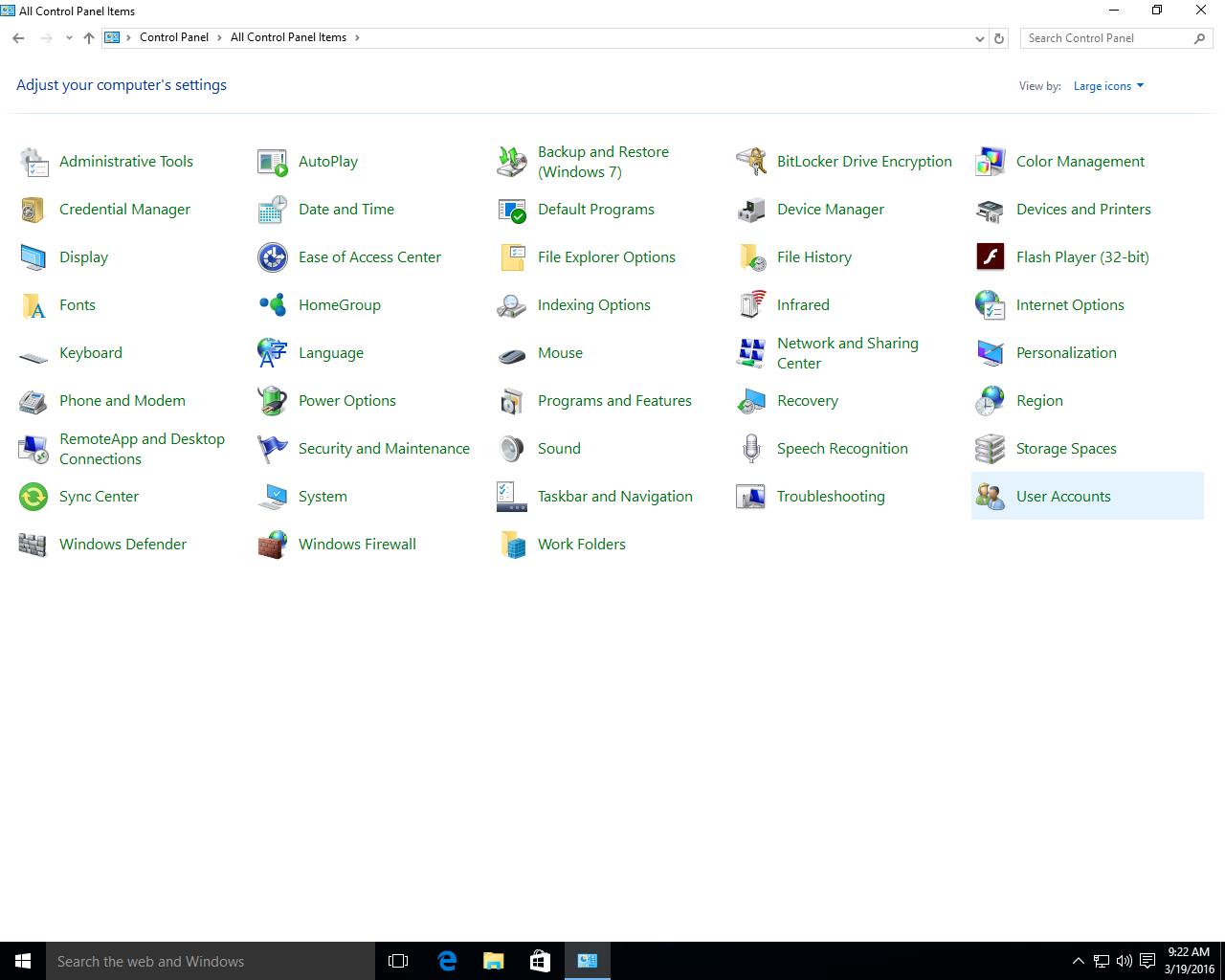Open the recent locations dropdown arrow

click(69, 38)
